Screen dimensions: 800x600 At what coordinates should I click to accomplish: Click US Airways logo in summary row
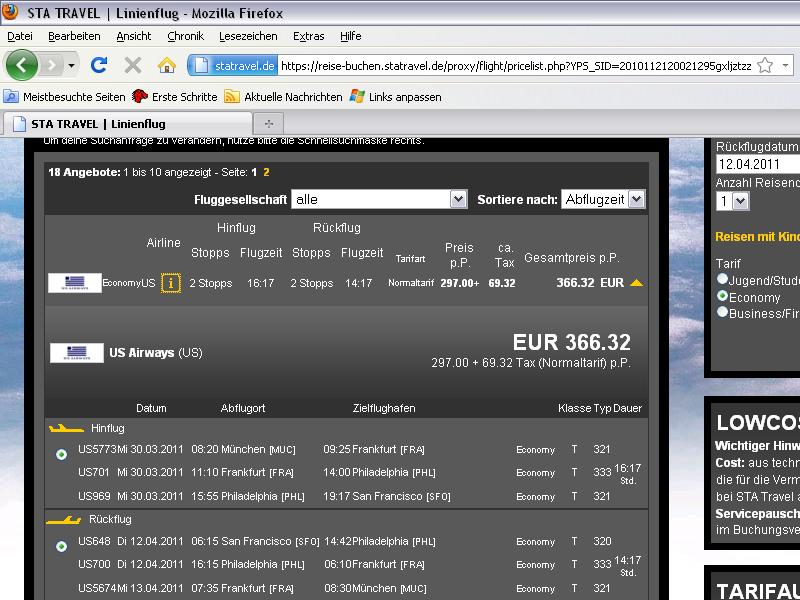click(75, 283)
